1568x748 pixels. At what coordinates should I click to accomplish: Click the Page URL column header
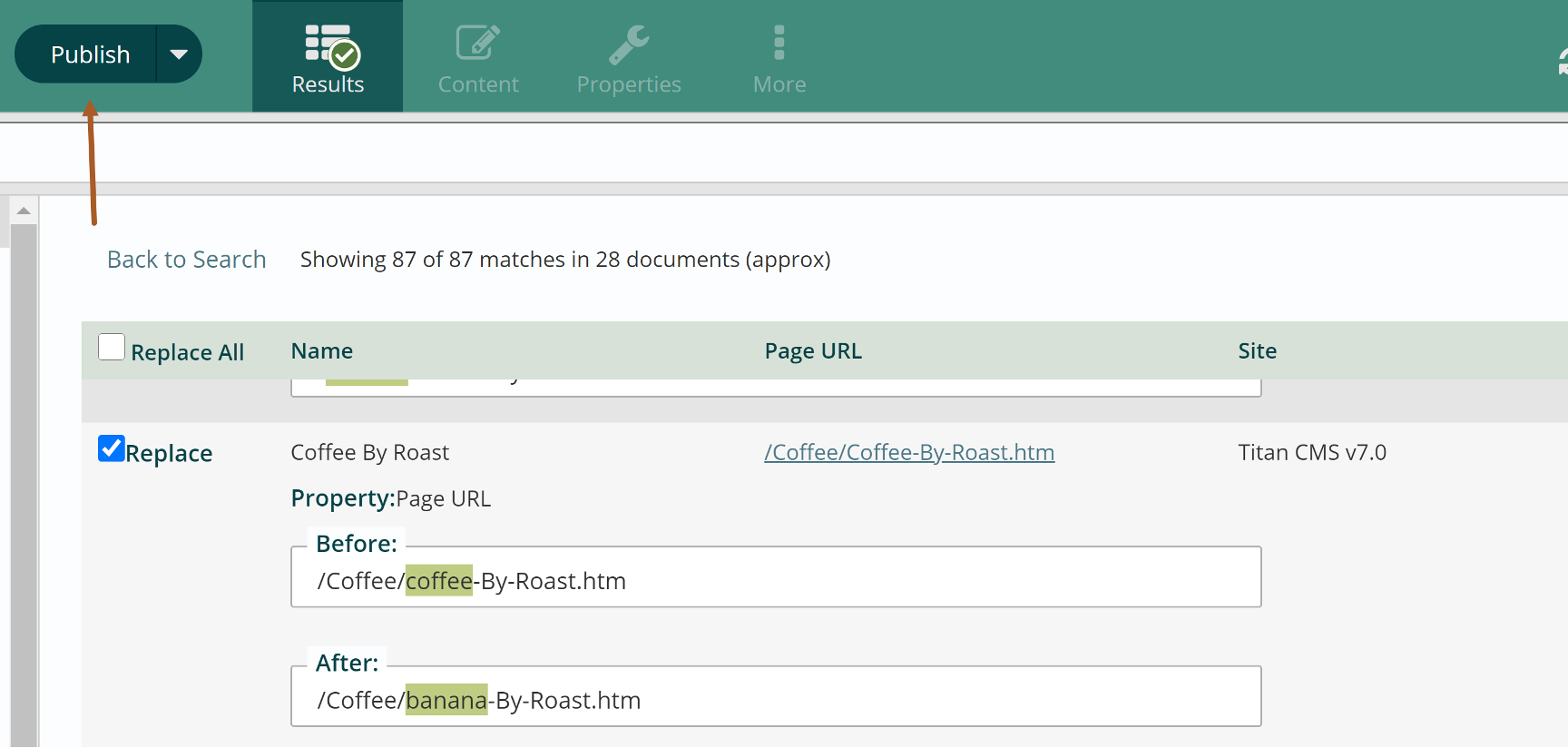(812, 351)
